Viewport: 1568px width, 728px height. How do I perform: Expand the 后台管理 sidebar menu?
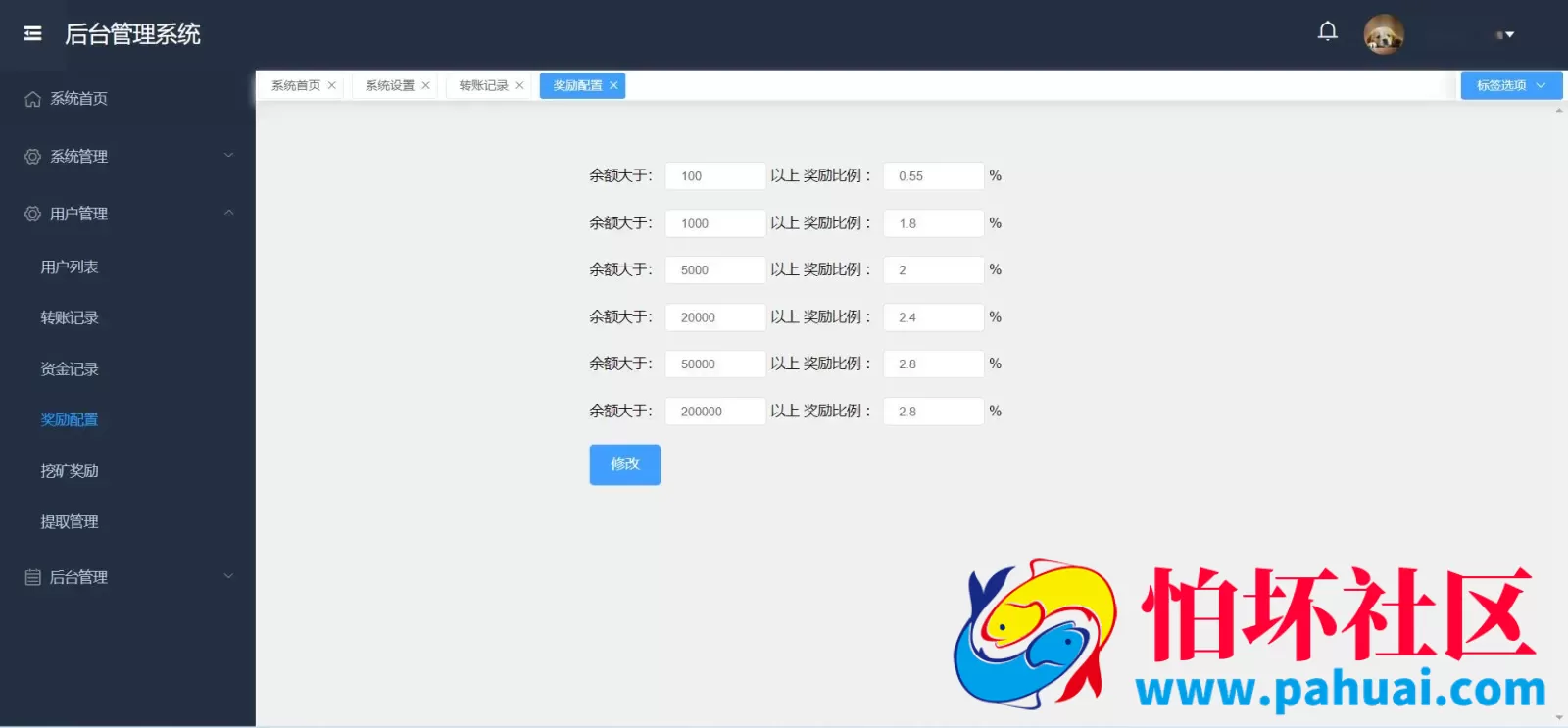pos(127,577)
